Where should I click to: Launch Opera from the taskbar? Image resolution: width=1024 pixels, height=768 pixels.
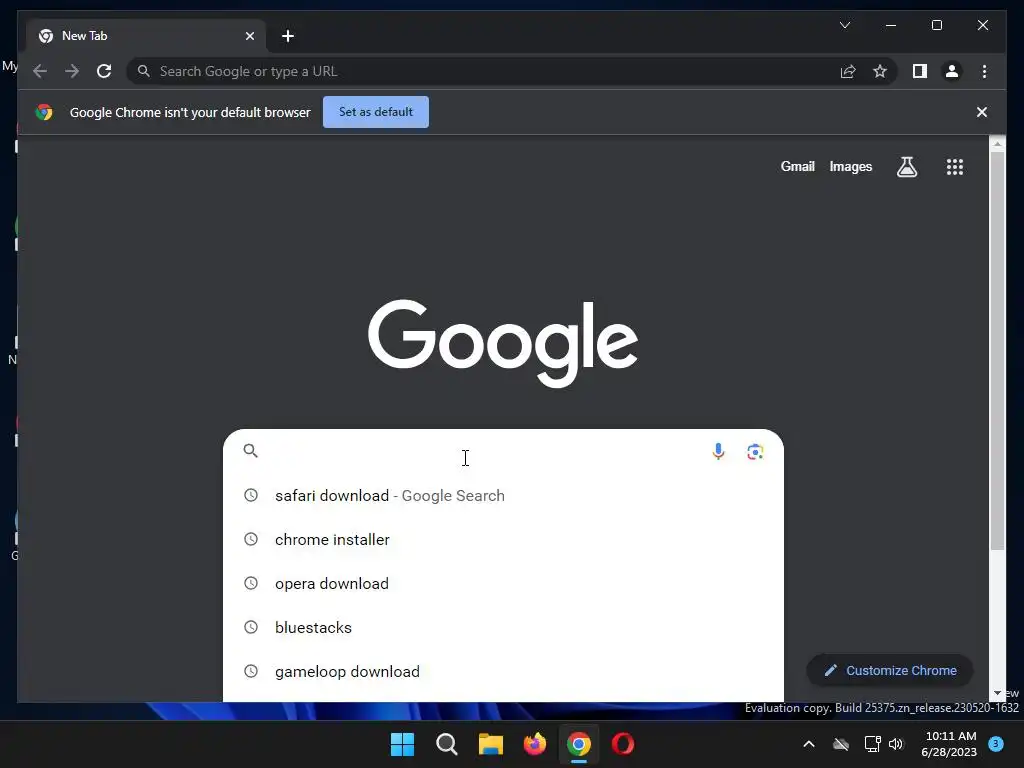[x=622, y=744]
